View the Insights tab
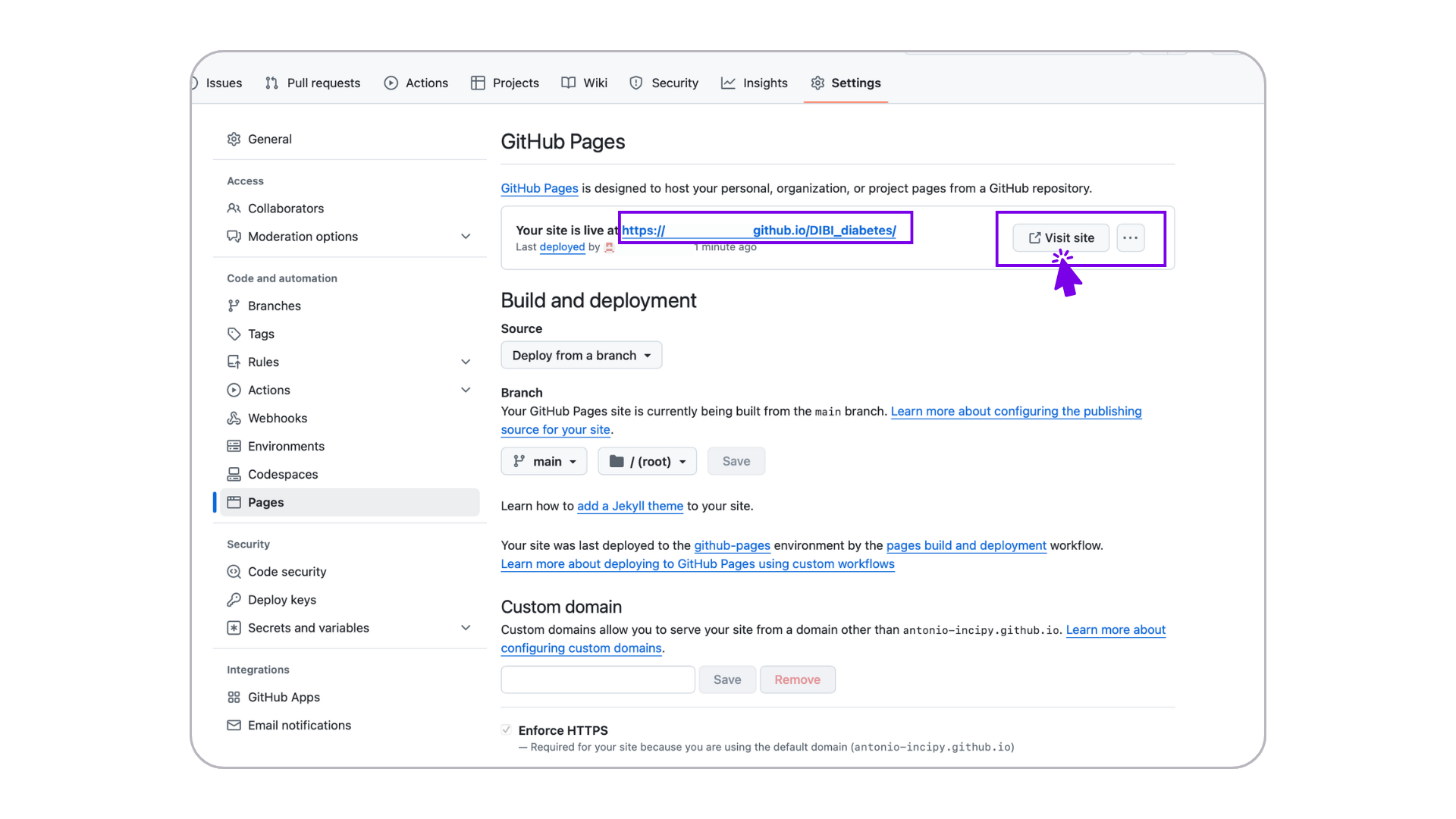The height and width of the screenshot is (819, 1456). pos(755,83)
